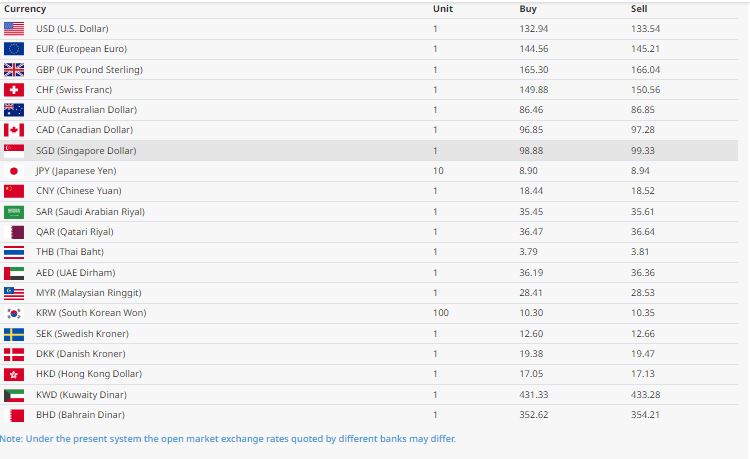Screen dimensions: 750x459
Task: Click the Buy column header
Action: 528,8
